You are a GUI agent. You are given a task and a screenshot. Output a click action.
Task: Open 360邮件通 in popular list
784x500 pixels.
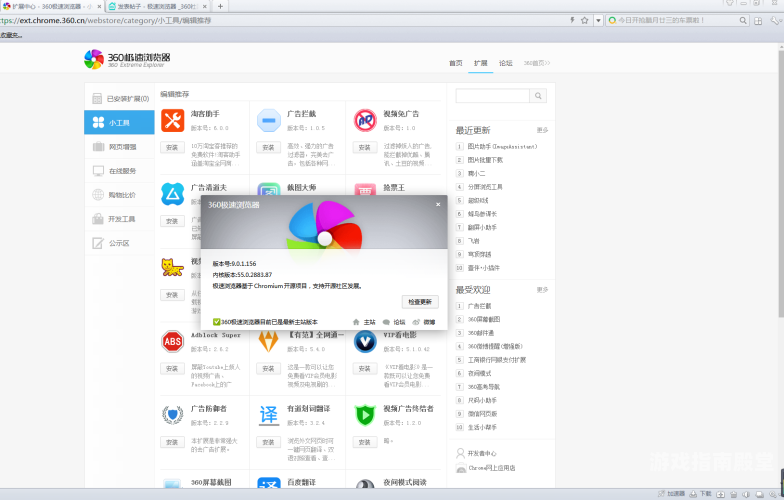pos(480,332)
